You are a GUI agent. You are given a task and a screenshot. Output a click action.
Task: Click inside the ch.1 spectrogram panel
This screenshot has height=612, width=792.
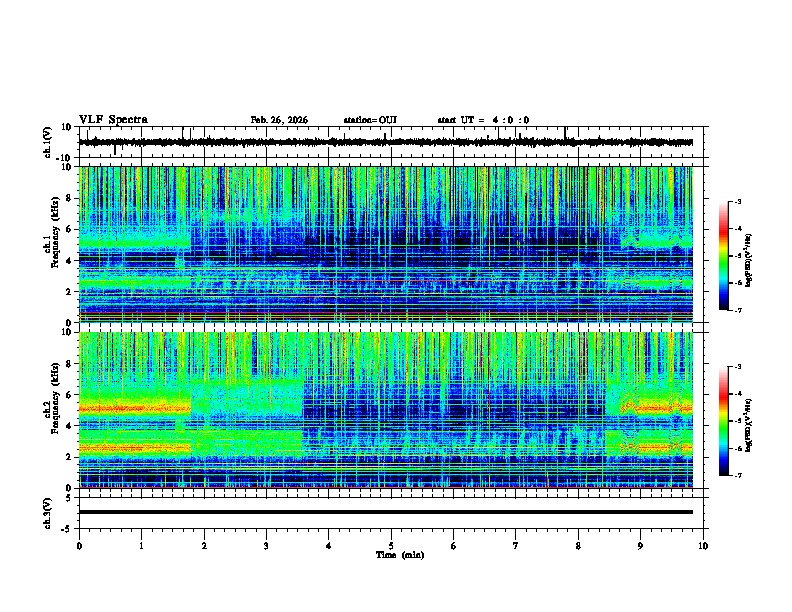point(386,244)
